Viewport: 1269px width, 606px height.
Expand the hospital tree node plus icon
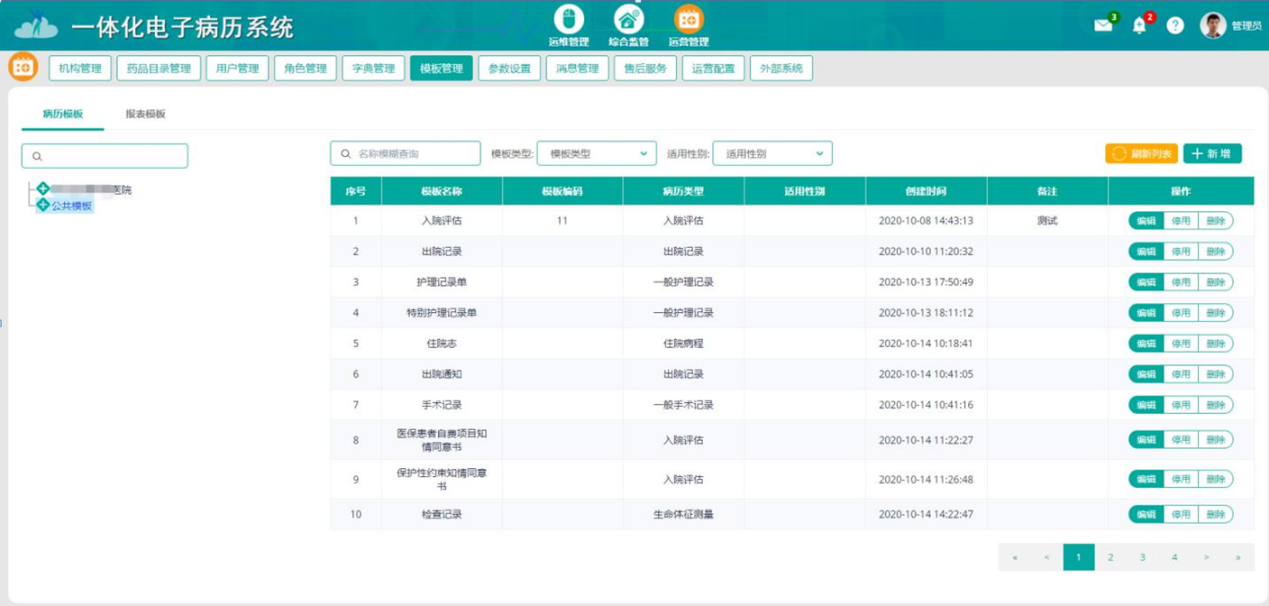coord(43,189)
